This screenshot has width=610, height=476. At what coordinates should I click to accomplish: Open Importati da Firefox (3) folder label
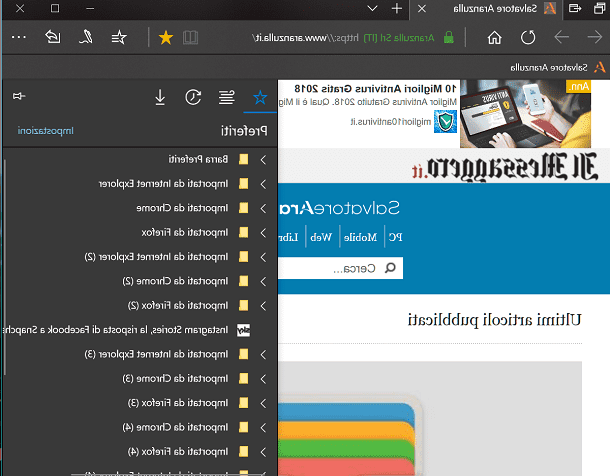click(178, 403)
